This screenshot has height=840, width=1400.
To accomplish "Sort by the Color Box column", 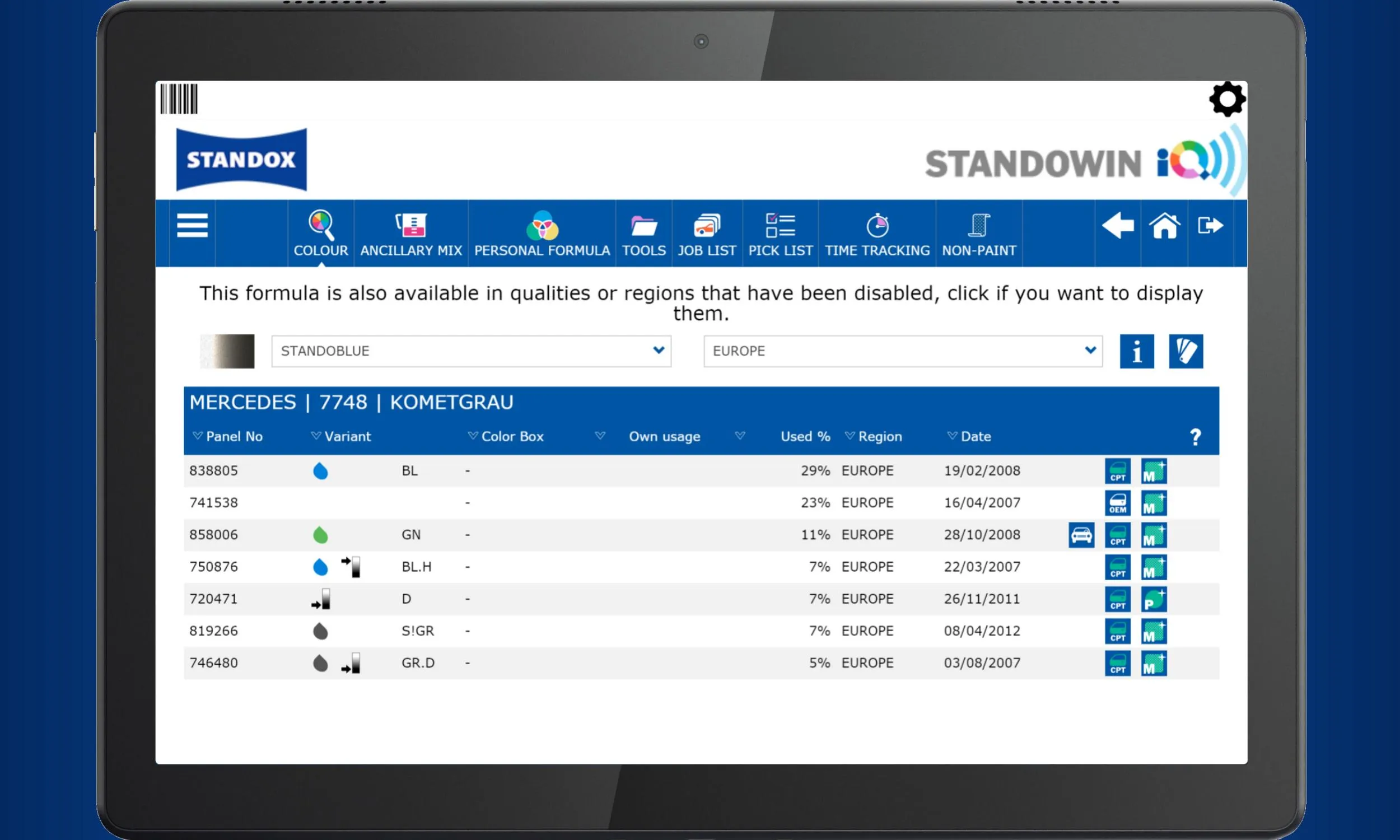I will [506, 436].
